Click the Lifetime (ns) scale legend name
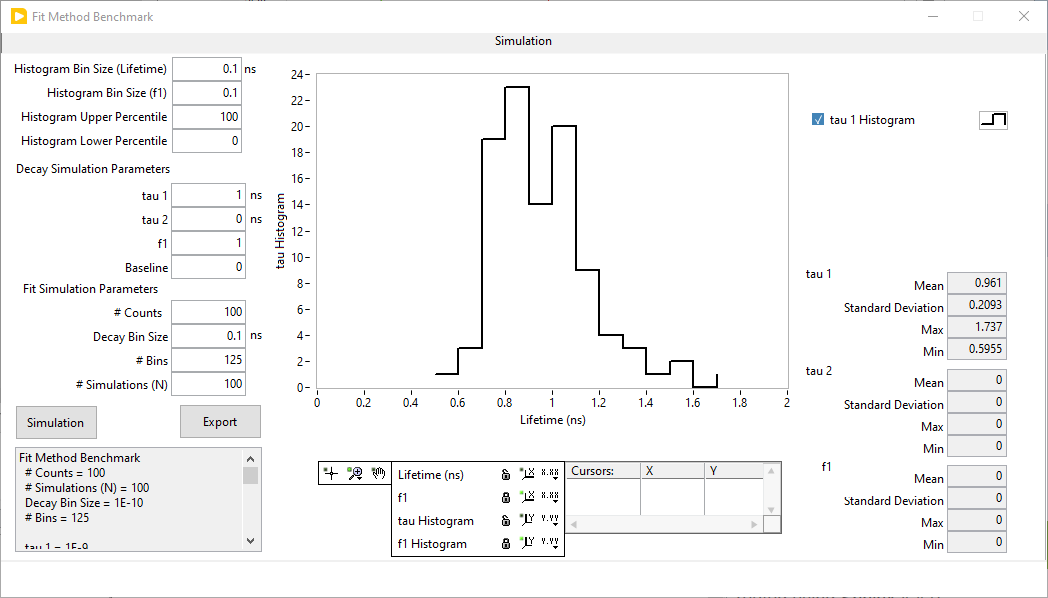Viewport: 1048px width, 598px height. click(x=430, y=475)
